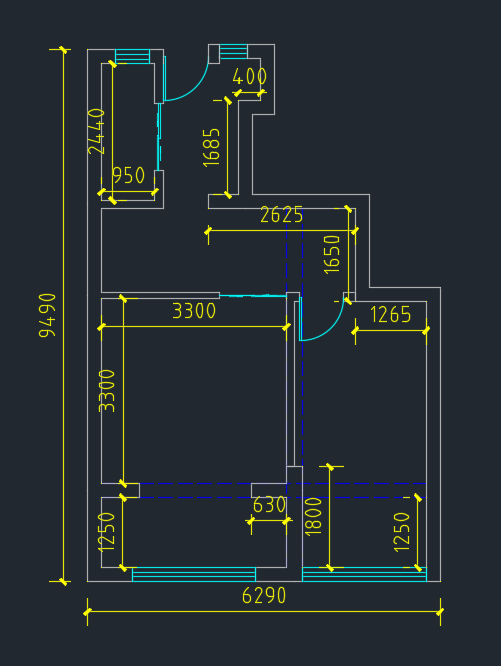
Task: Pick the 1800 dimension text
Action: (x=314, y=516)
